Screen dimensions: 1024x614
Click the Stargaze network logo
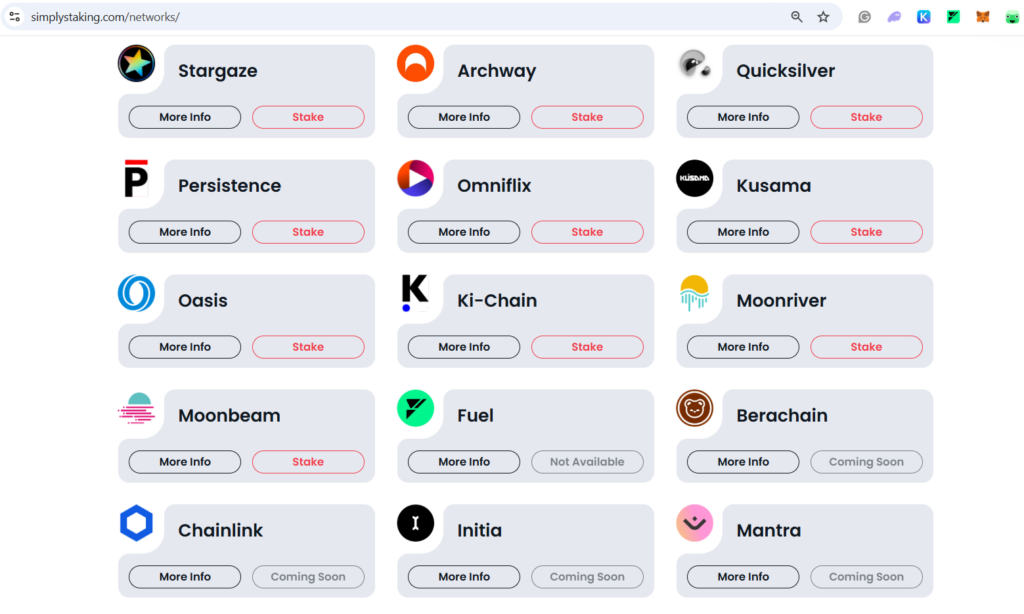pos(136,64)
